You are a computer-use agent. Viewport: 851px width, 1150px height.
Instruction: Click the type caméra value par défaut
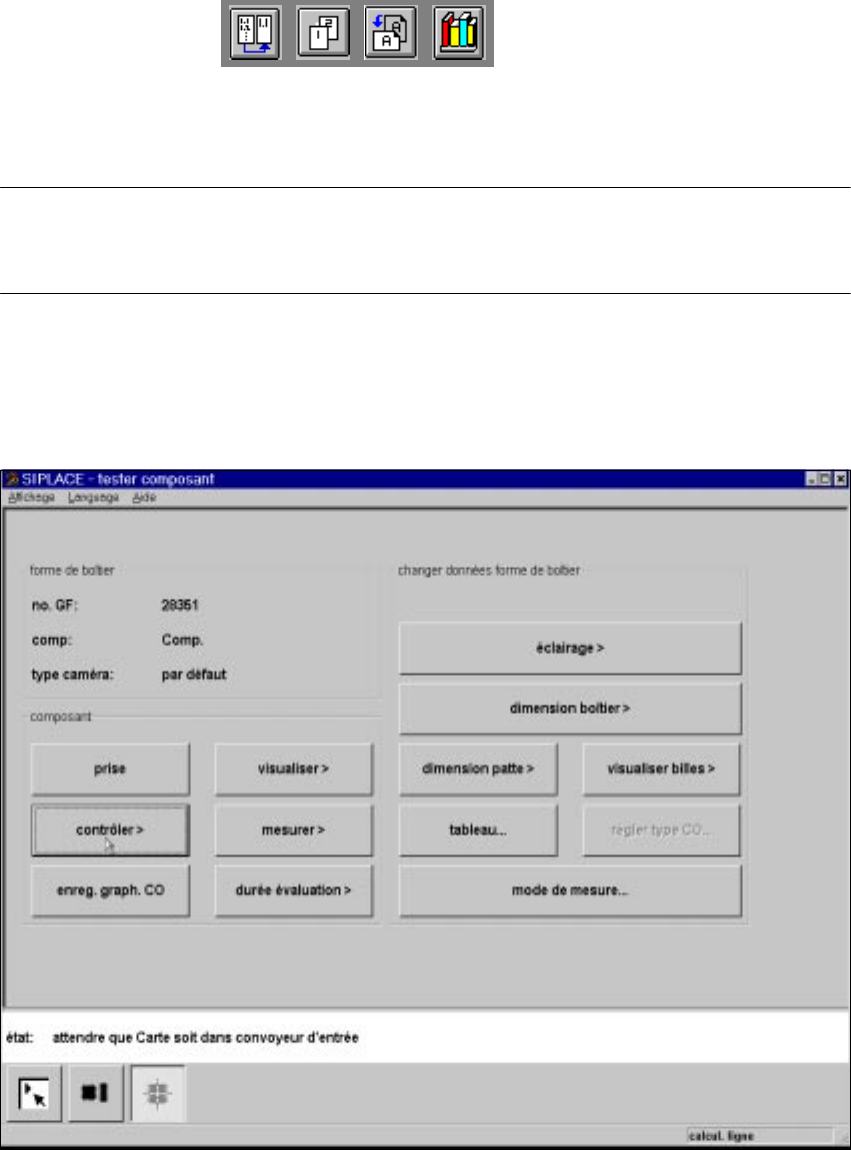point(194,675)
